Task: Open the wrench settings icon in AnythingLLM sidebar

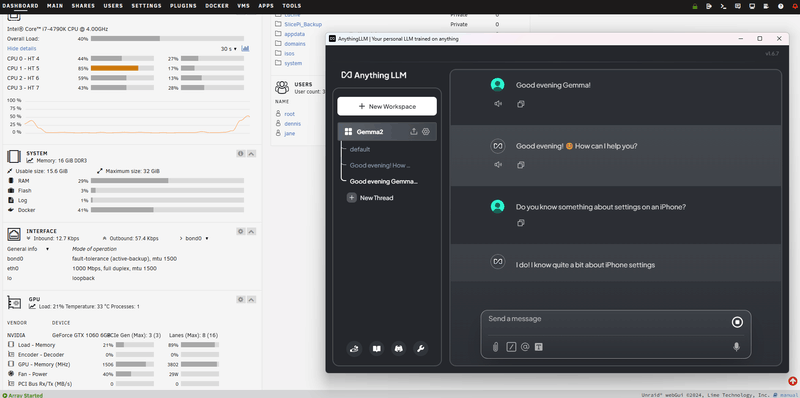Action: [x=420, y=349]
